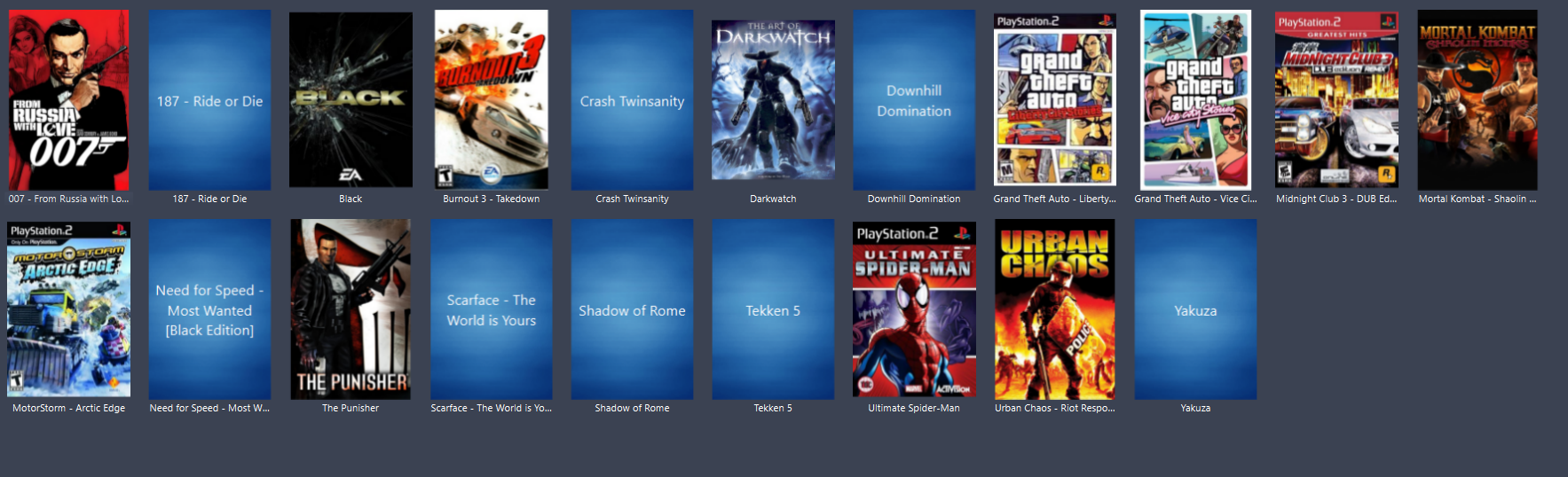Select Need for Speed Most Wanted placeholder cover
Screen dimensions: 1568x477
[209, 309]
